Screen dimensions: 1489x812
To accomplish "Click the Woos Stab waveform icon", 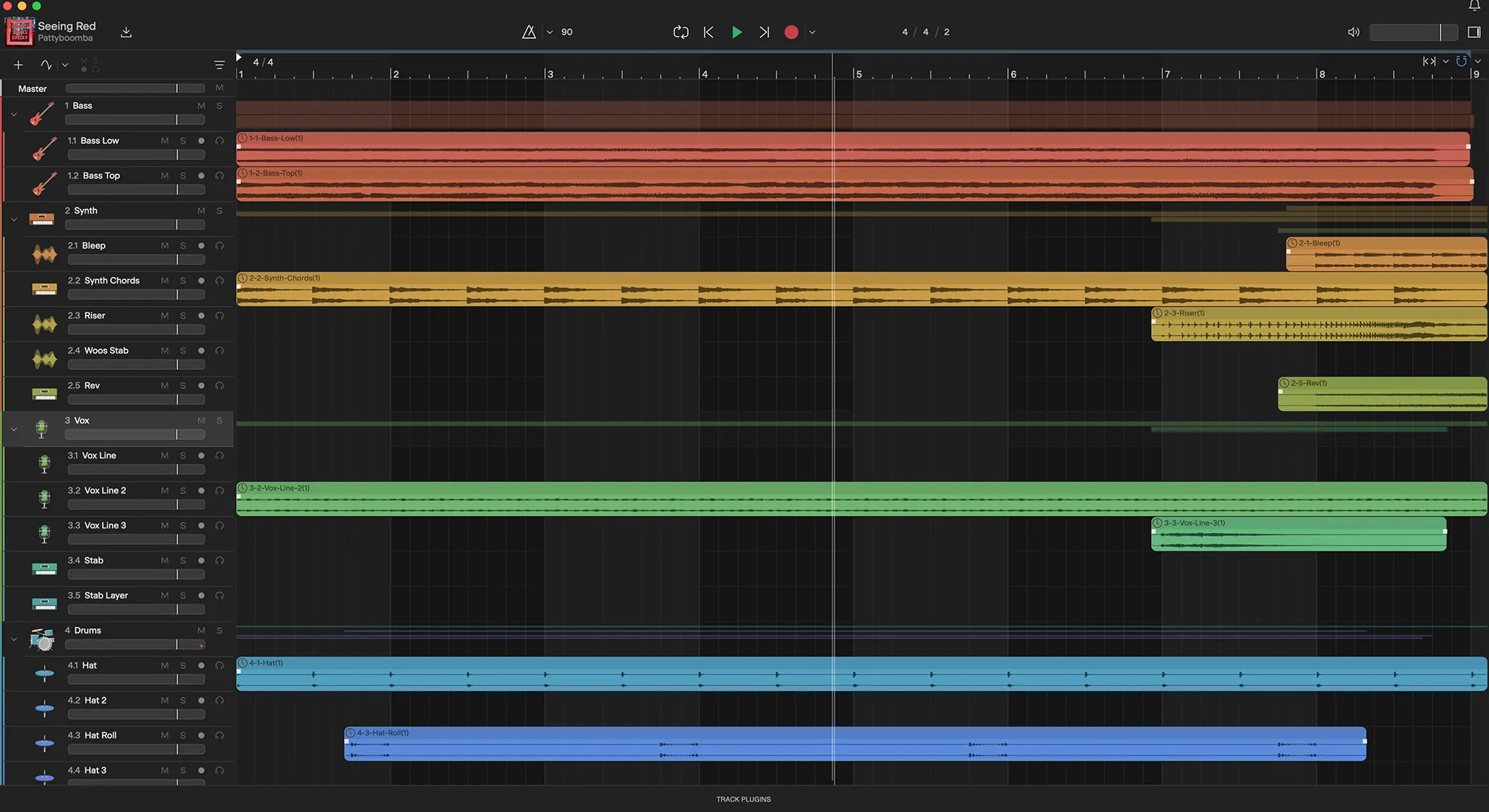I will pyautogui.click(x=45, y=359).
